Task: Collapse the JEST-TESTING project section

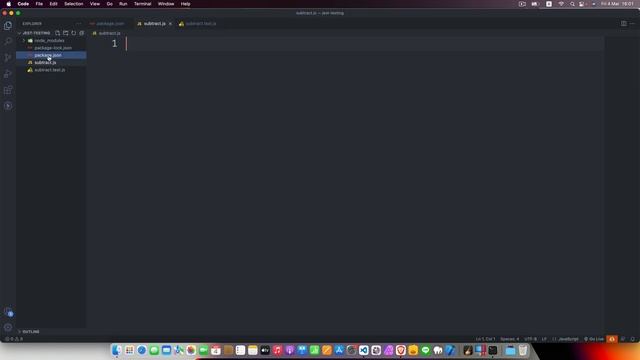Action: [x=35, y=33]
